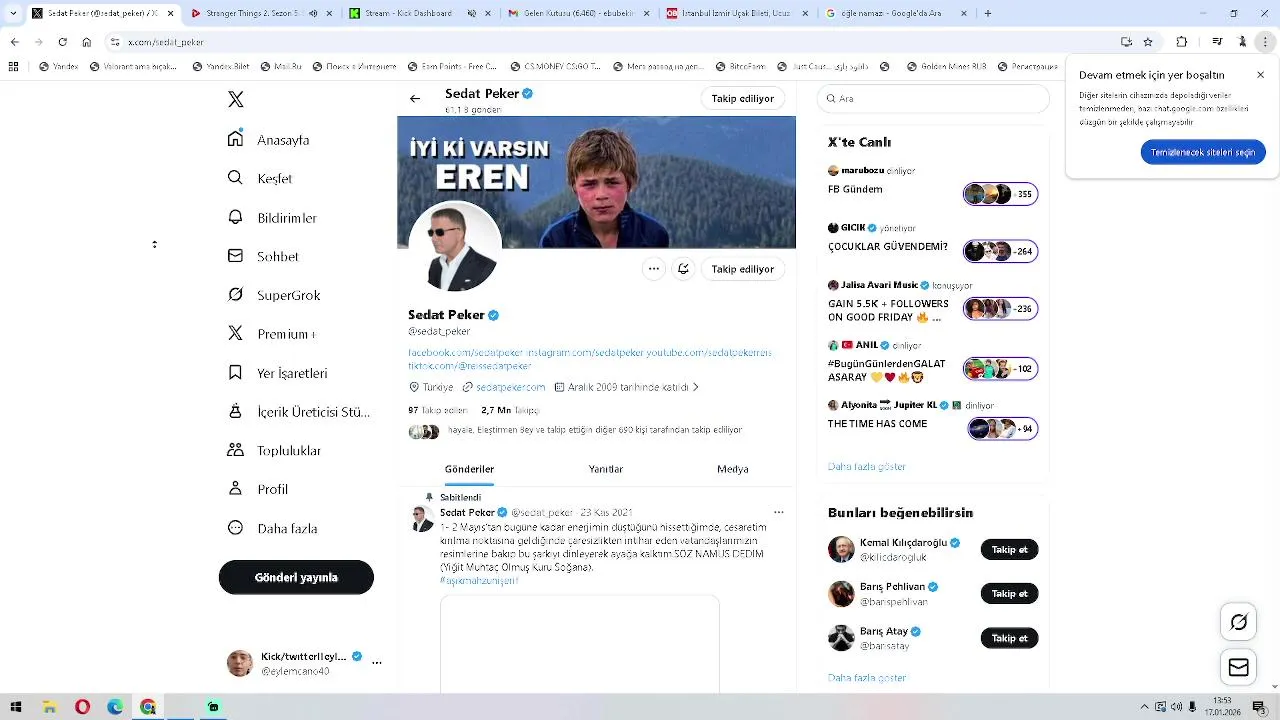Open the three-dot more options on profile
Viewport: 1280px width, 720px height.
pos(653,269)
